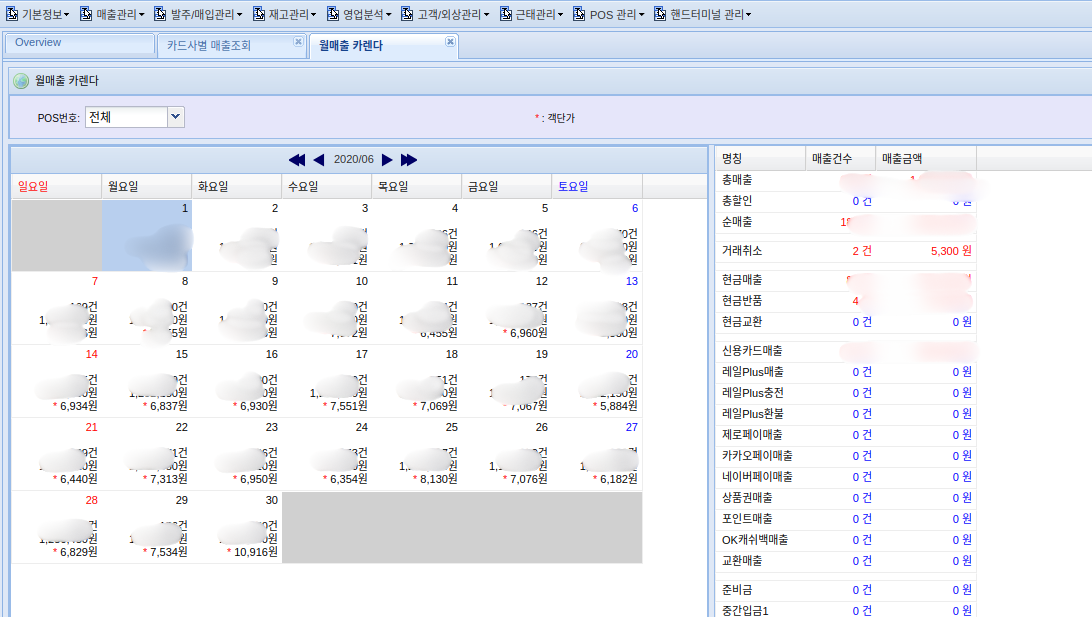
Task: Open the POS번호 dropdown arrow
Action: (x=176, y=117)
